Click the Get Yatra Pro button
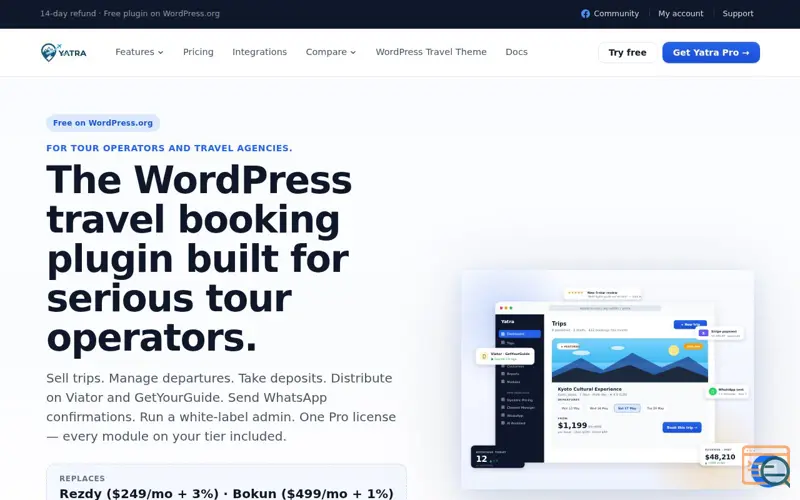The height and width of the screenshot is (500, 800). click(x=711, y=53)
